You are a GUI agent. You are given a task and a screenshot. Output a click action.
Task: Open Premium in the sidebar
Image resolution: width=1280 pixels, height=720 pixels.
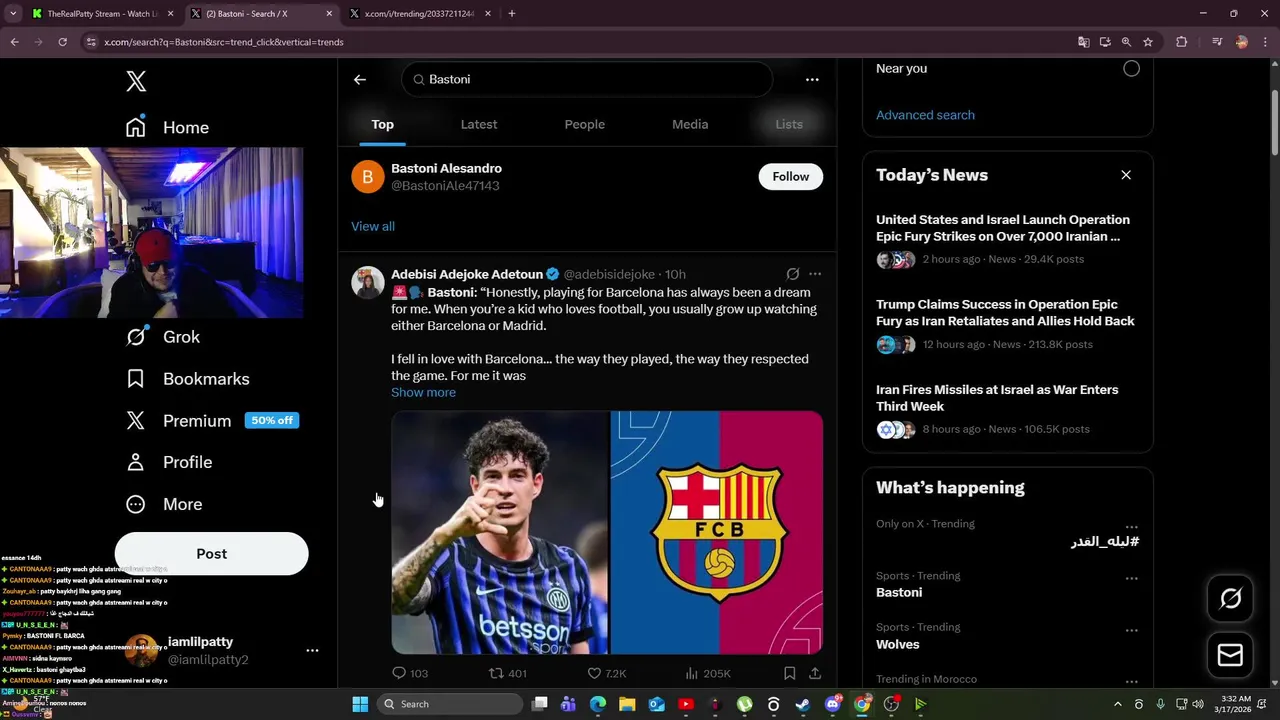point(211,421)
